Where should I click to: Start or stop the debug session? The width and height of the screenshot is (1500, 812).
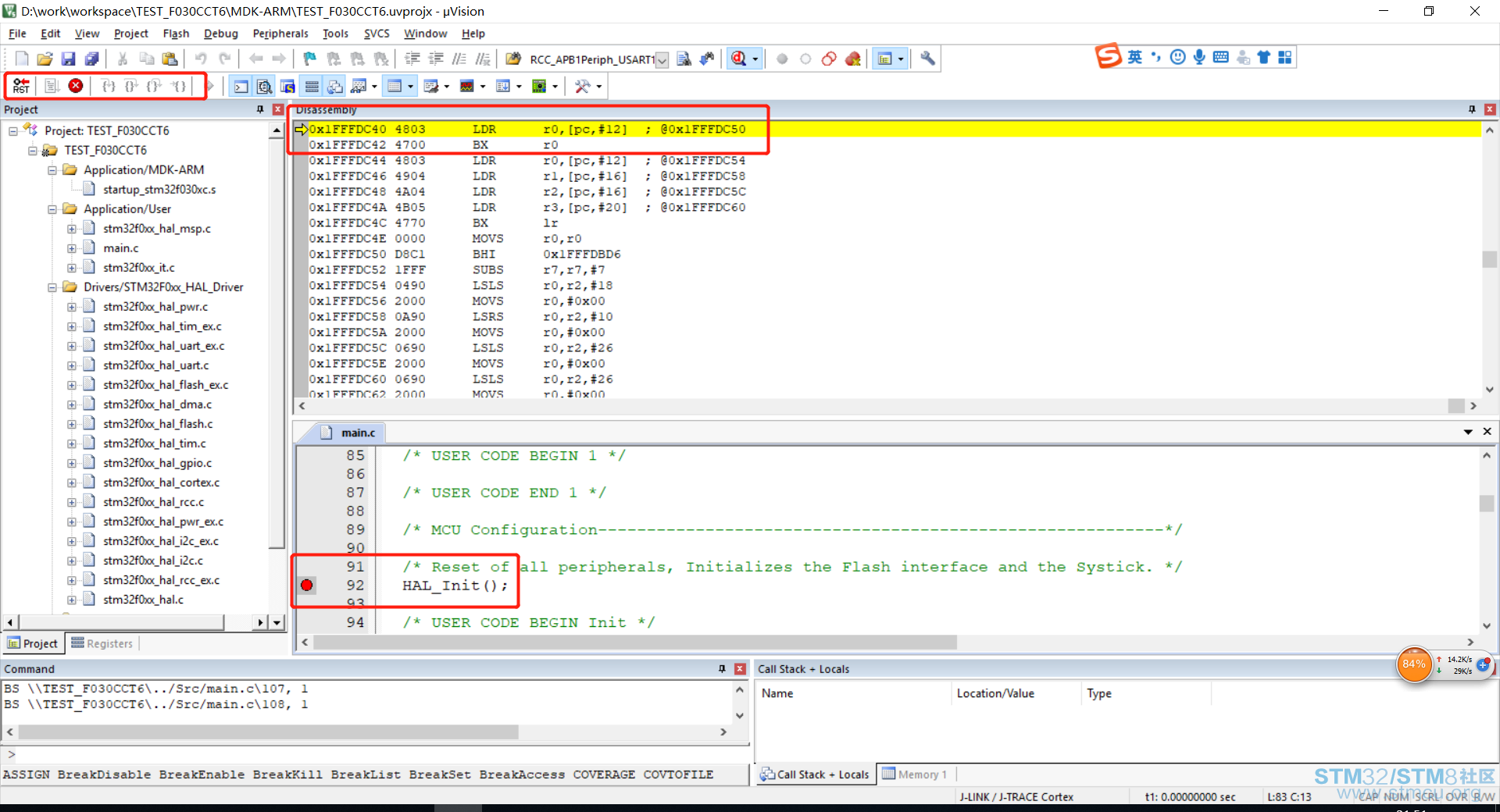tap(738, 59)
